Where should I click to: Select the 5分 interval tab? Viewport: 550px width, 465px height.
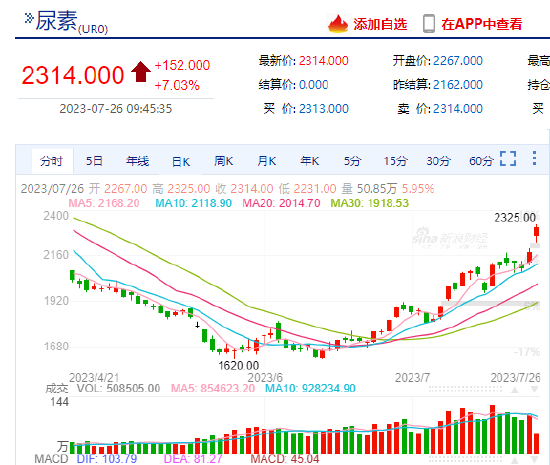(353, 161)
